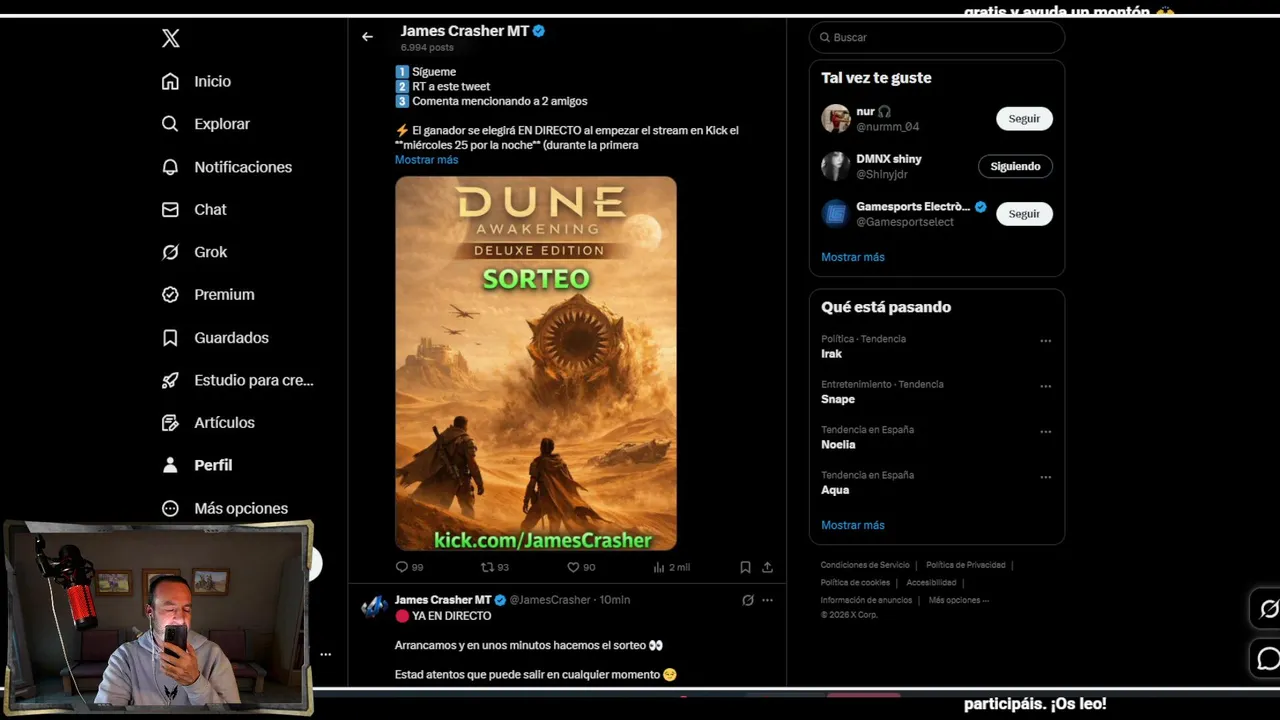Open options for Irak trend
This screenshot has height=720, width=1280.
tap(1045, 341)
